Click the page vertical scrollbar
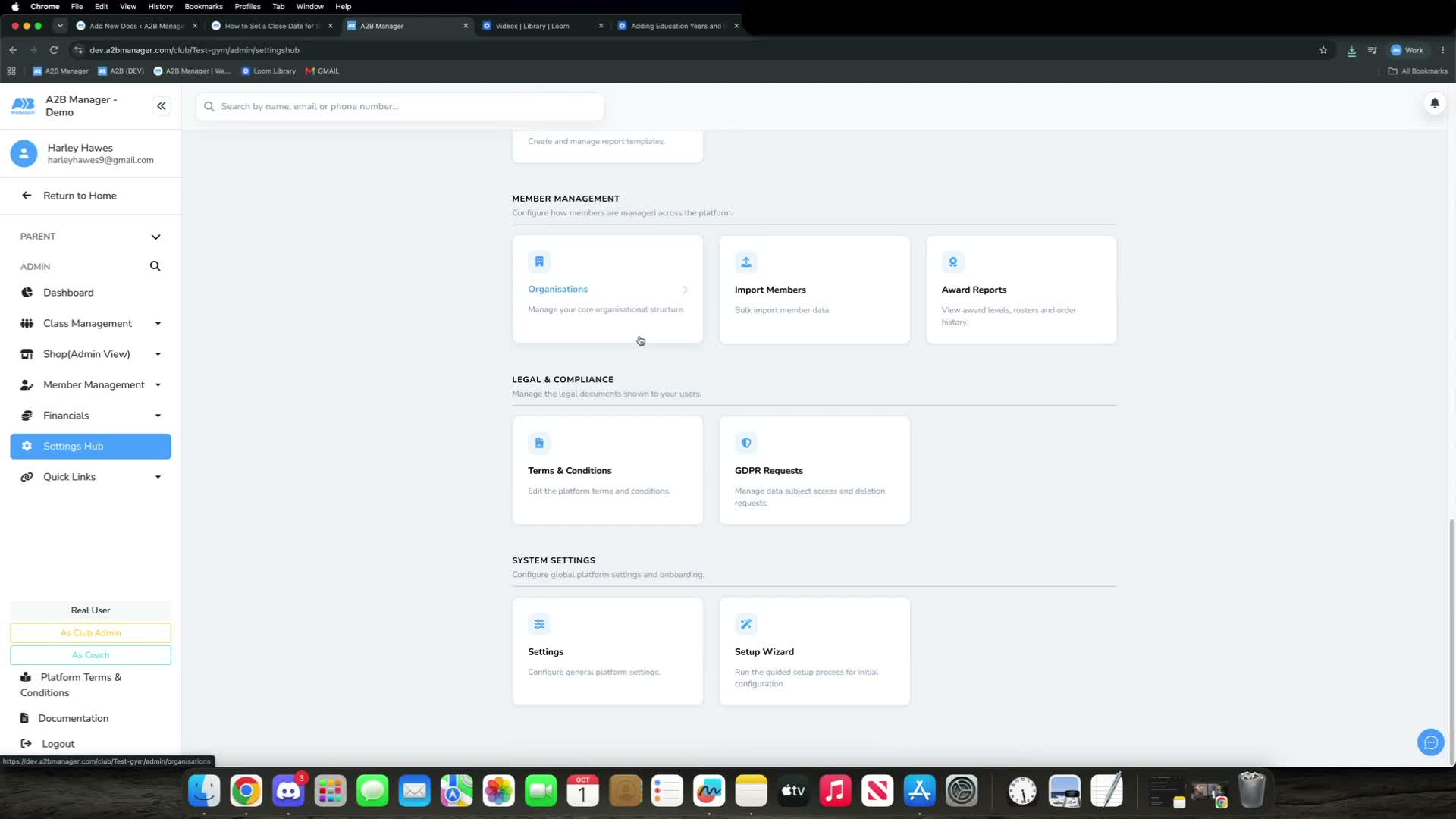Viewport: 1456px width, 819px height. pyautogui.click(x=1451, y=641)
